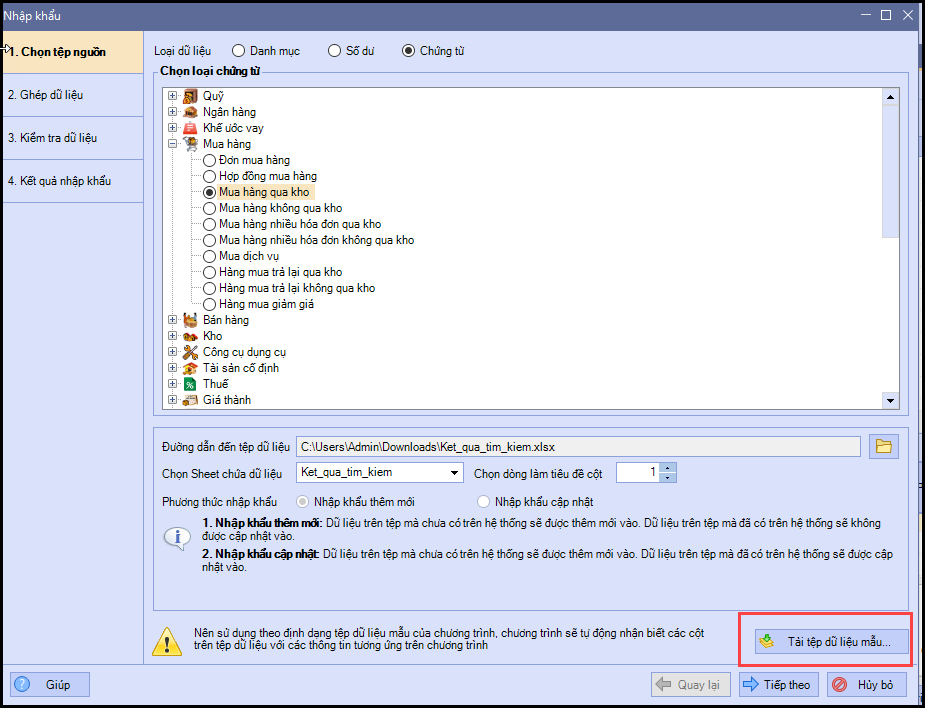Expand the Quỹ tree node
Screen dimensions: 925x708
[172, 96]
